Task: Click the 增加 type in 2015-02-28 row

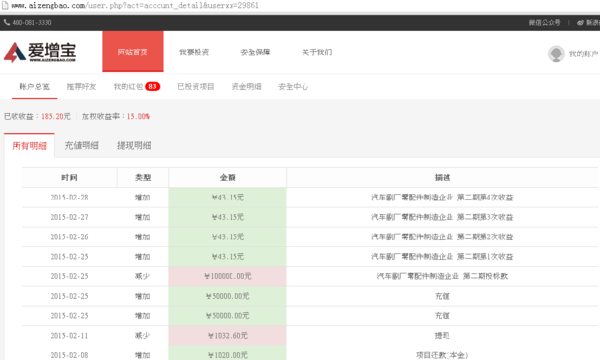Action: [142, 197]
